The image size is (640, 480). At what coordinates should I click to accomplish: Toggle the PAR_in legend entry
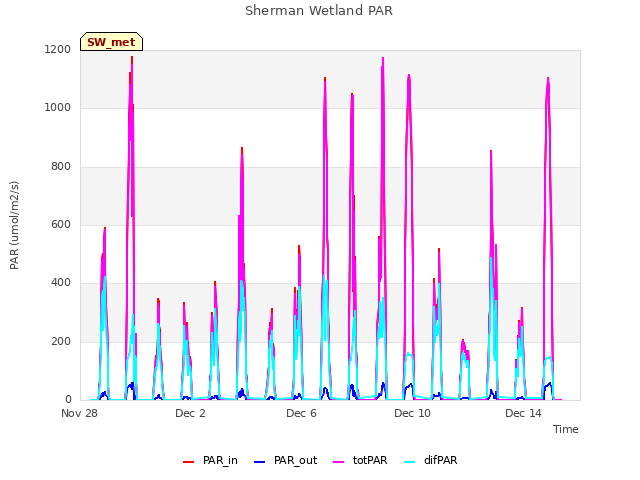pyautogui.click(x=210, y=460)
